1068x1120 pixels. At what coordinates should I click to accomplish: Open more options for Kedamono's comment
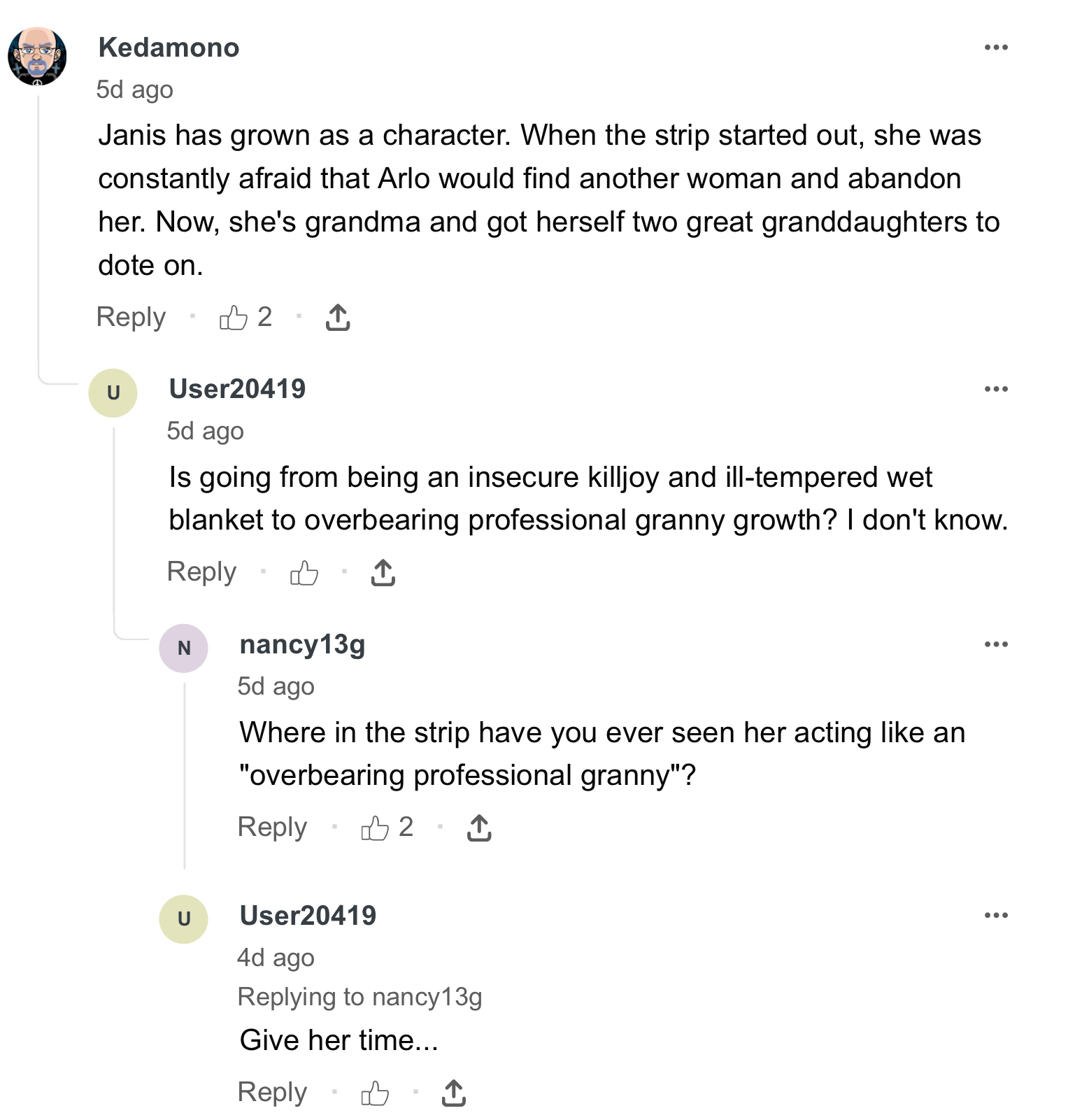point(996,48)
